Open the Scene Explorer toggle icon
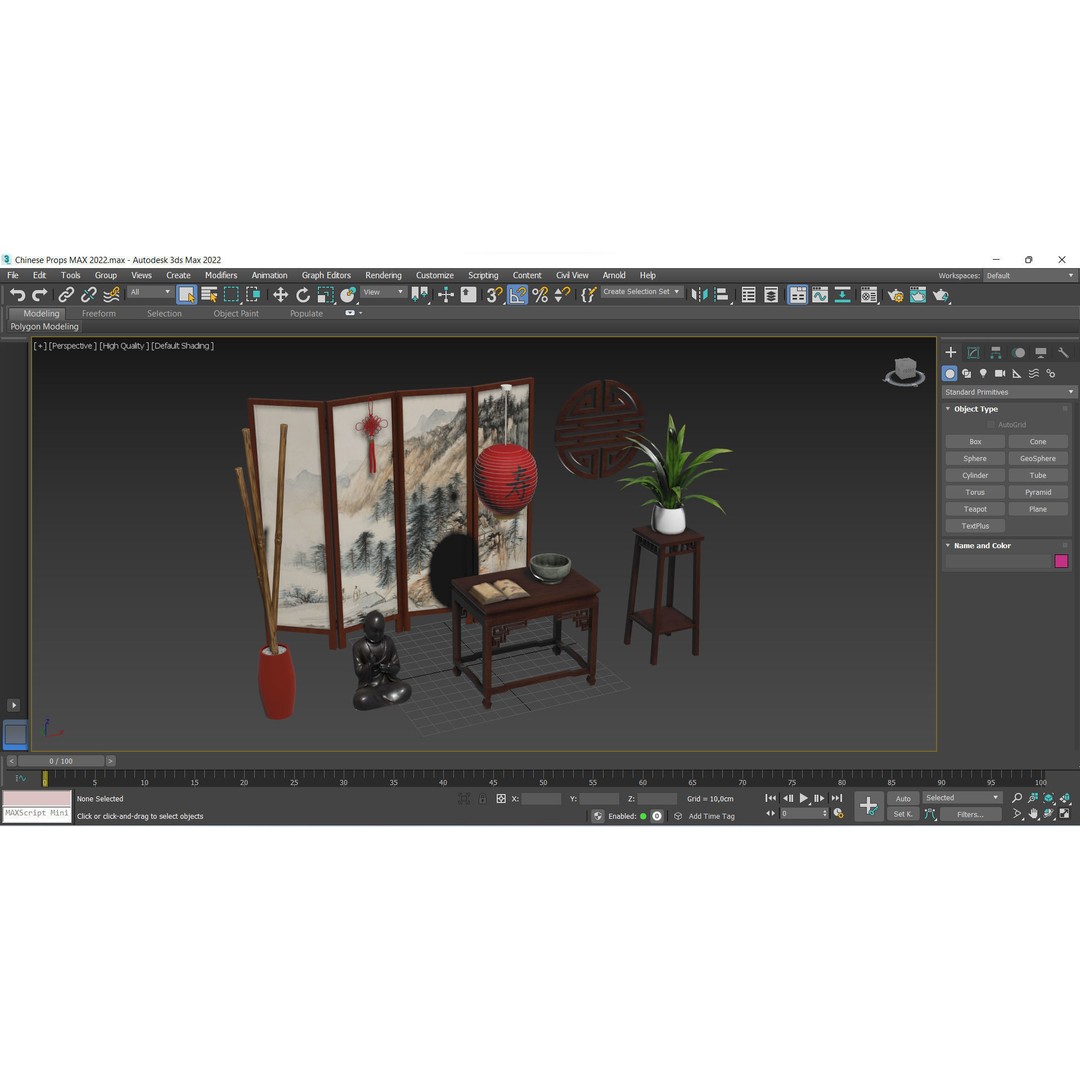The width and height of the screenshot is (1080, 1080). pos(749,295)
